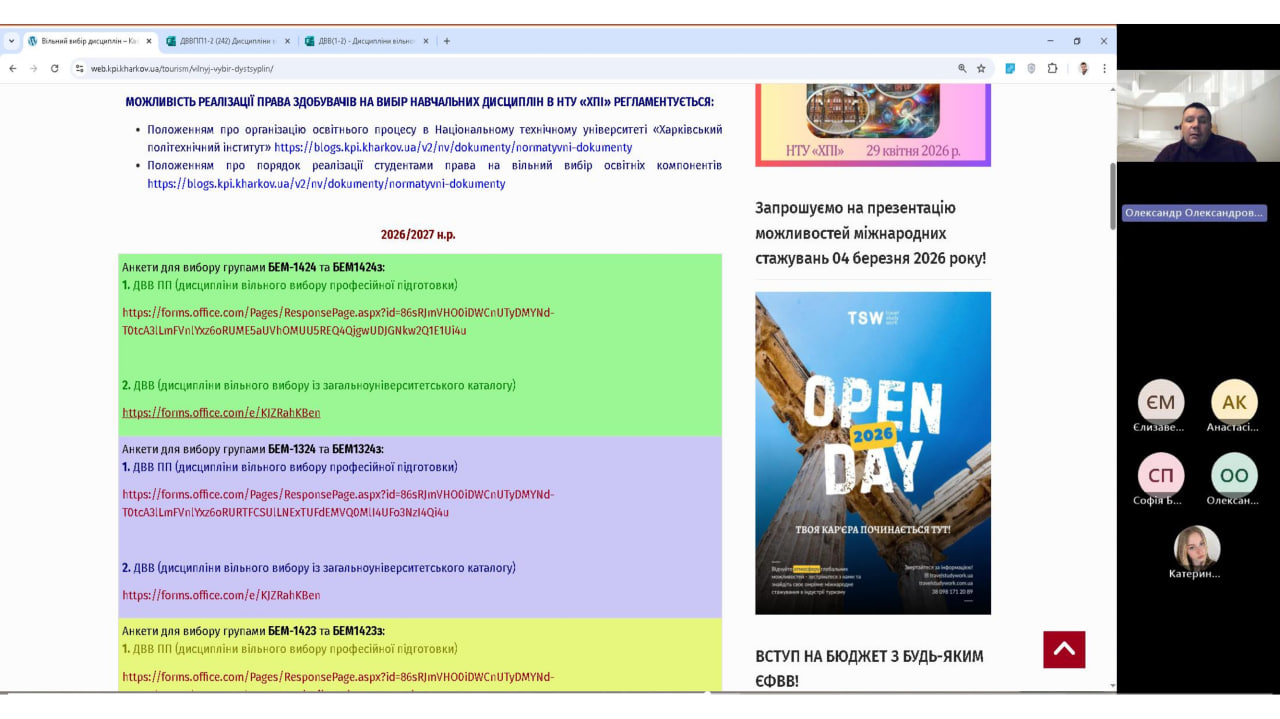Open KJZRahKBen link in green БЕМ-1424 block
This screenshot has height=719, width=1280.
[221, 412]
